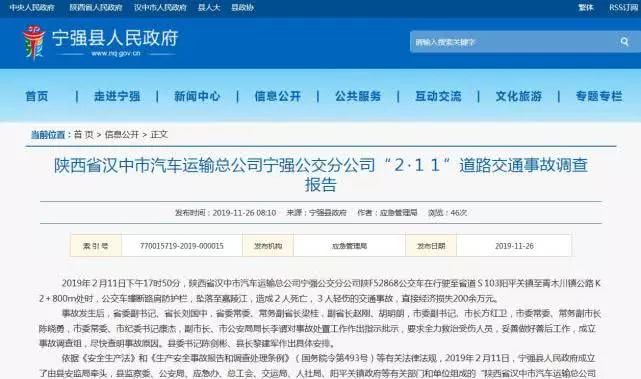Open the 陕西省人民政府 top link
Viewport: 641px width, 379px height.
(96, 7)
